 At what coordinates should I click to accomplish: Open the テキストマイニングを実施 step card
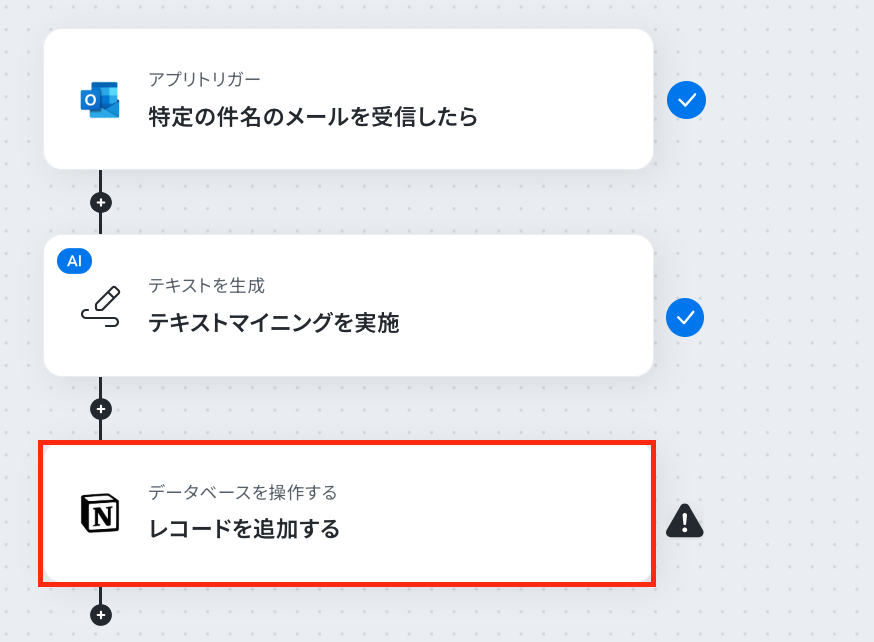click(x=348, y=305)
